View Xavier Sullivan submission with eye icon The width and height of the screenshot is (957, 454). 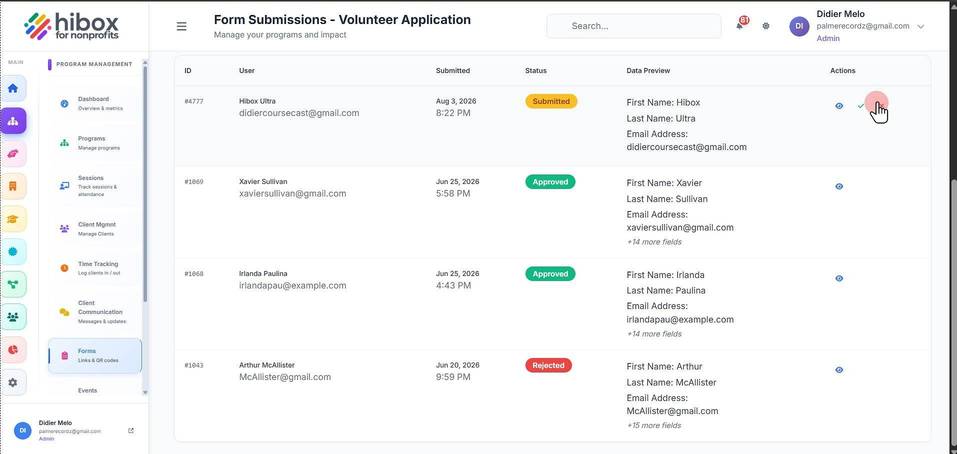tap(839, 186)
